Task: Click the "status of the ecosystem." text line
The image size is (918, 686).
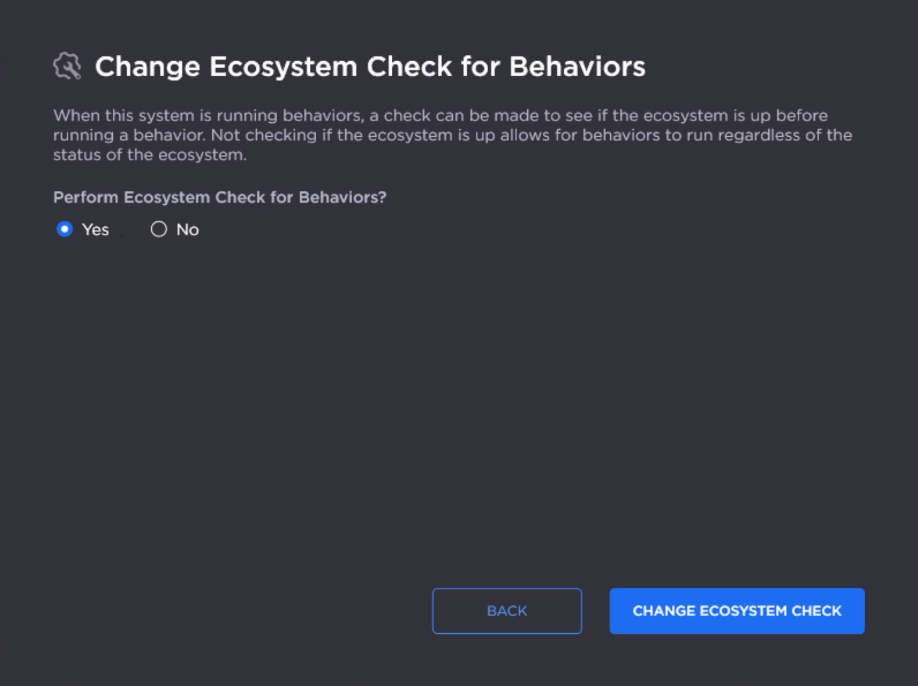Action: coord(149,154)
